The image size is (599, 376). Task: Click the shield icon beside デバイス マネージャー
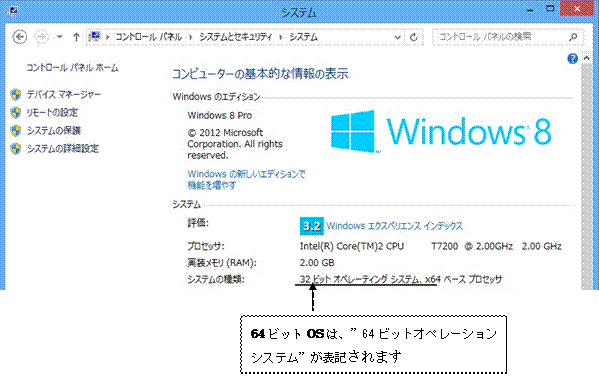tap(16, 94)
